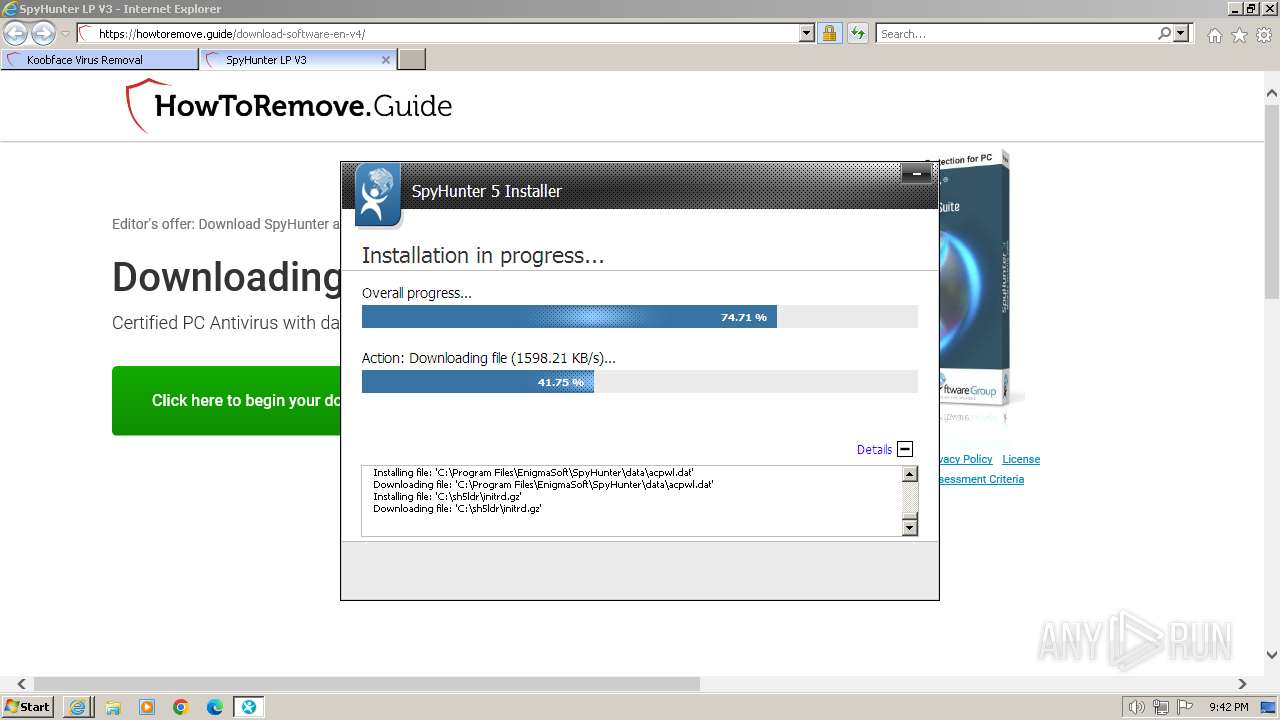1280x720 pixels.
Task: Select log line Downloading file initrd.gz
Action: tap(457, 509)
